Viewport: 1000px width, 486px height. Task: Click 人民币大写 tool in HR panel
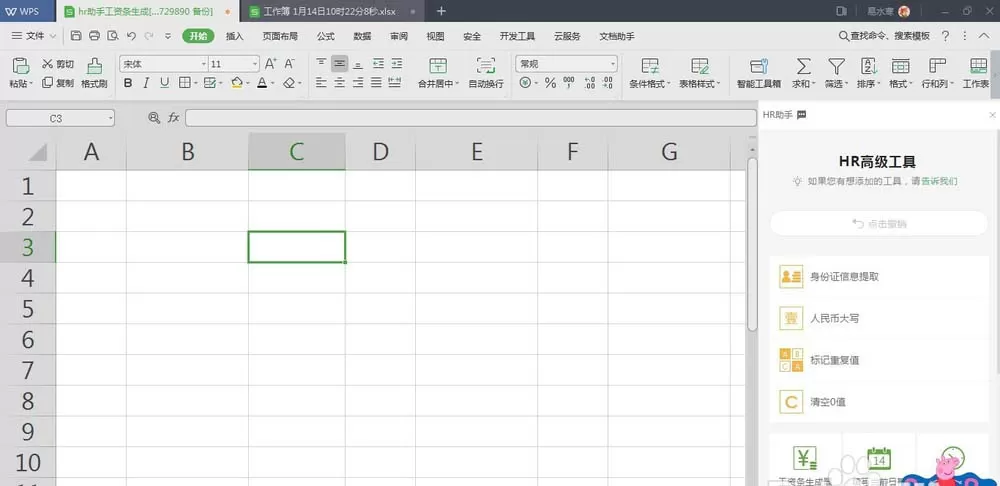tap(879, 318)
